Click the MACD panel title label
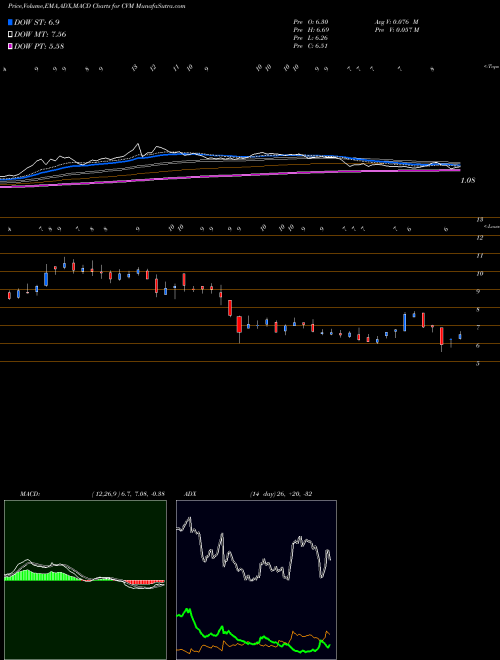 29,494
